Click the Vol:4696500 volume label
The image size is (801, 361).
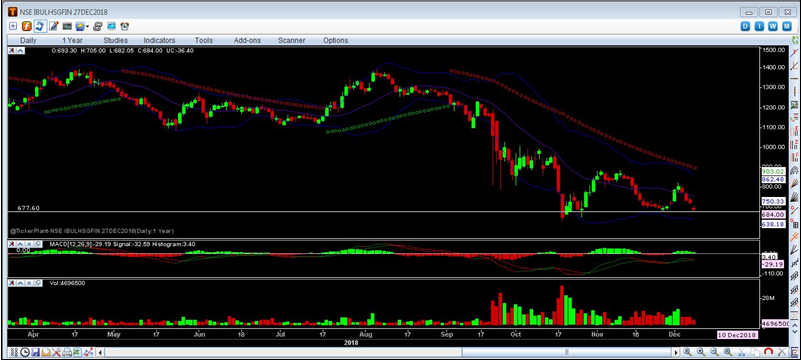[68, 283]
